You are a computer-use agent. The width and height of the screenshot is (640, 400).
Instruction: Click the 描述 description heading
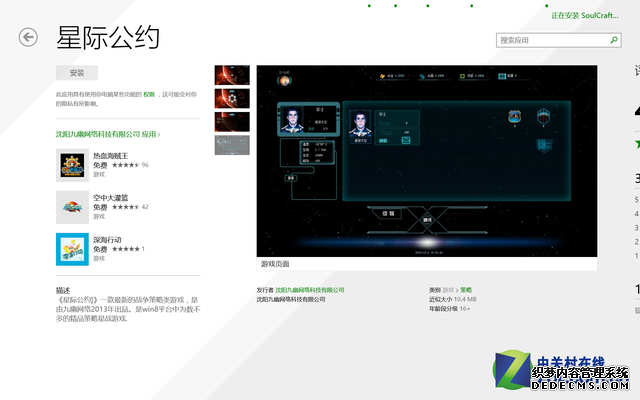click(63, 290)
